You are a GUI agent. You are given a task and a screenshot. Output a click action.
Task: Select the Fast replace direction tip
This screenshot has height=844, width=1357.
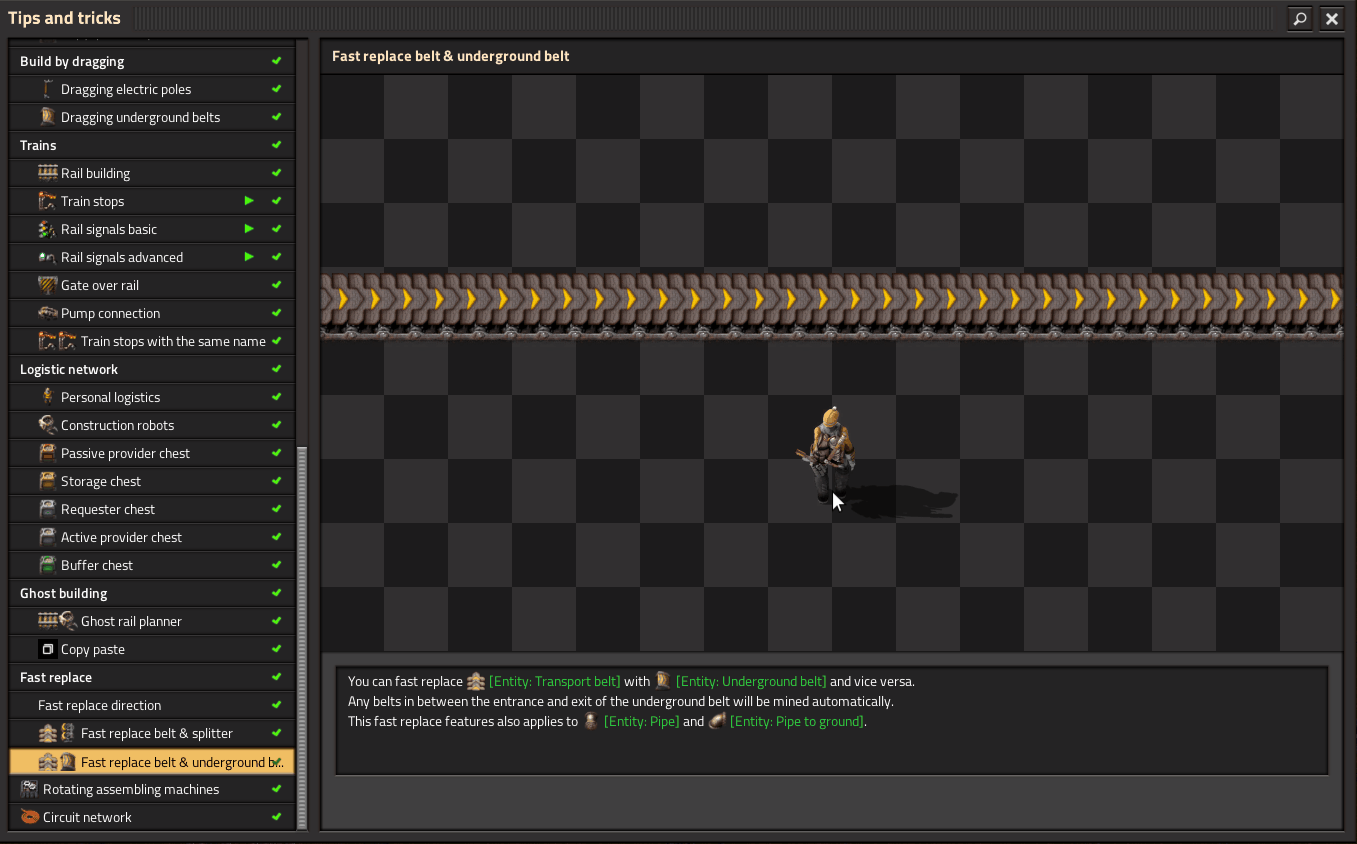coord(99,705)
